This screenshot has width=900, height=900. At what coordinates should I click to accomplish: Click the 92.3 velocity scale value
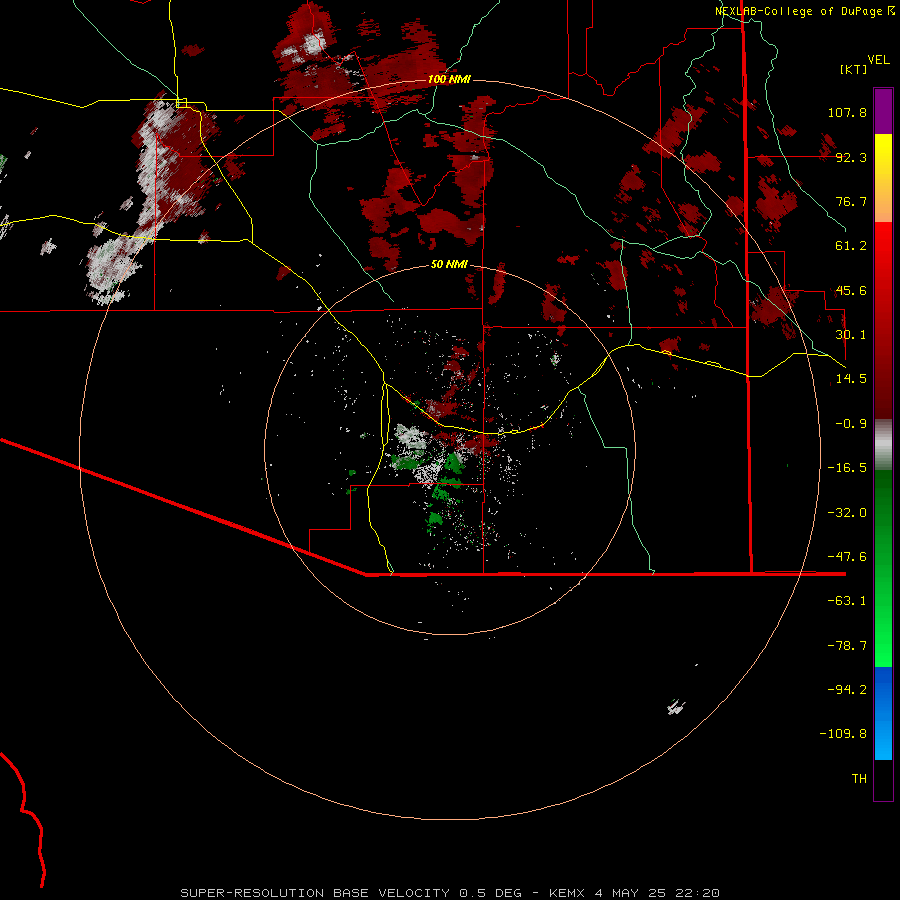coord(851,157)
